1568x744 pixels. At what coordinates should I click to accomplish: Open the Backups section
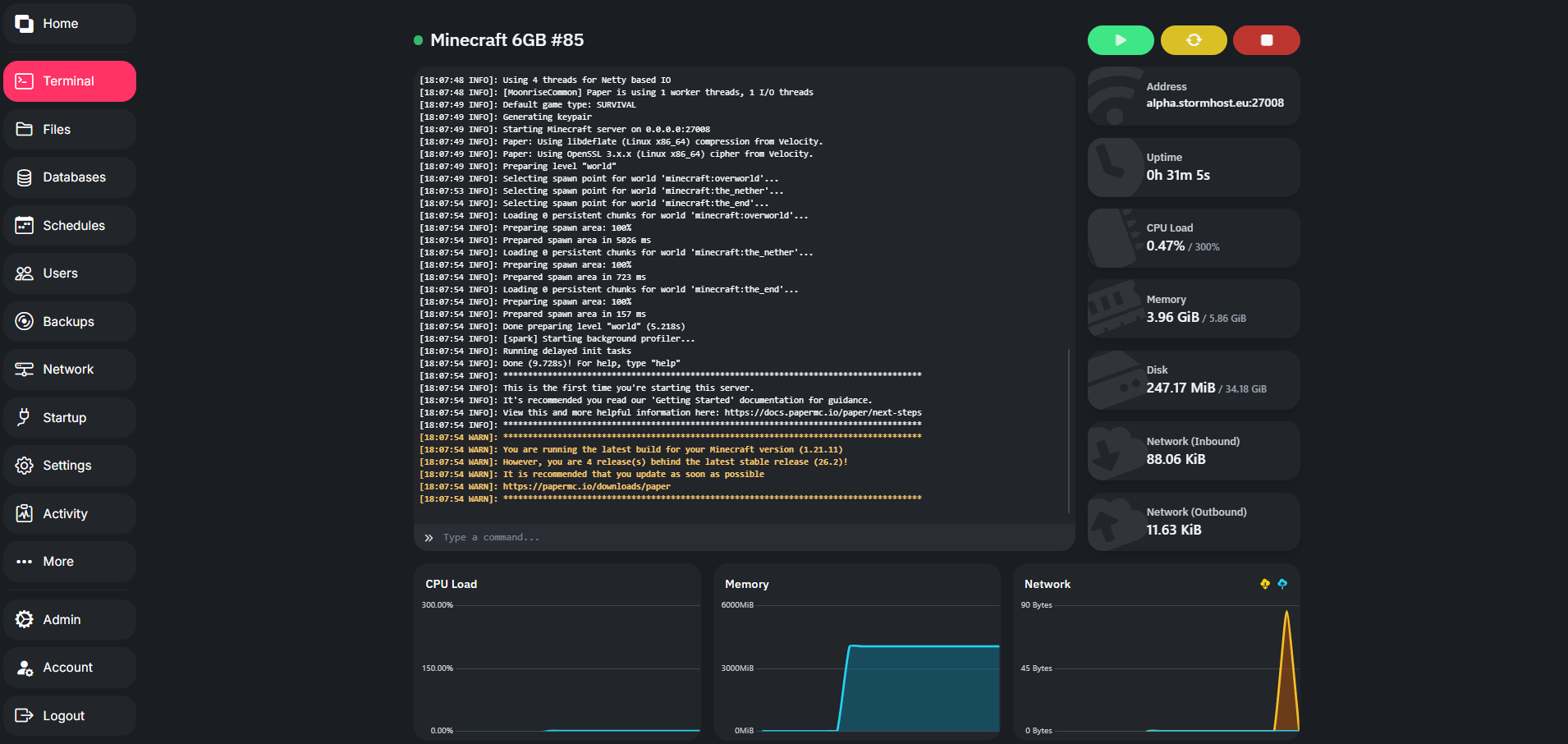pos(70,322)
